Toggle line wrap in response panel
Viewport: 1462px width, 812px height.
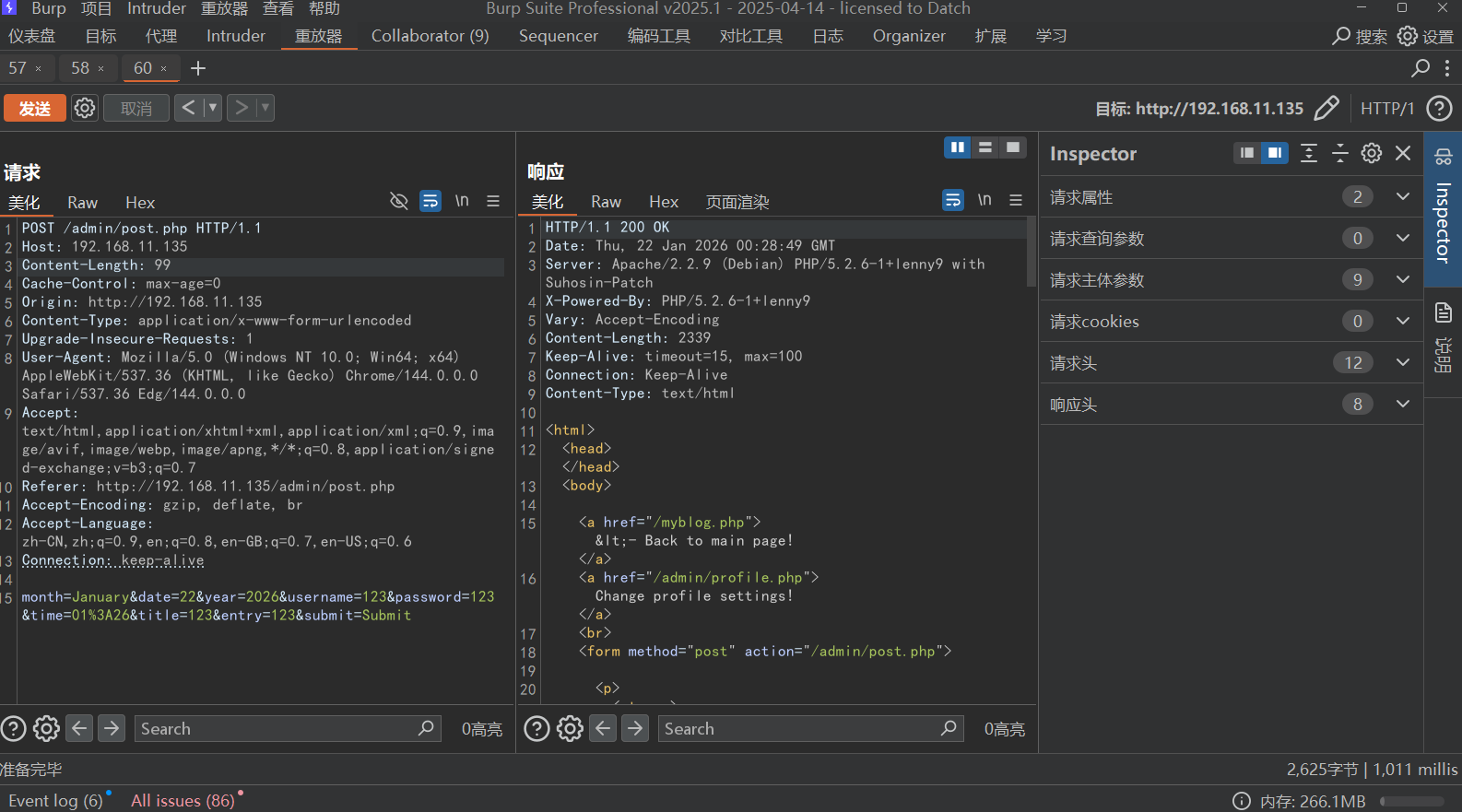click(x=953, y=200)
